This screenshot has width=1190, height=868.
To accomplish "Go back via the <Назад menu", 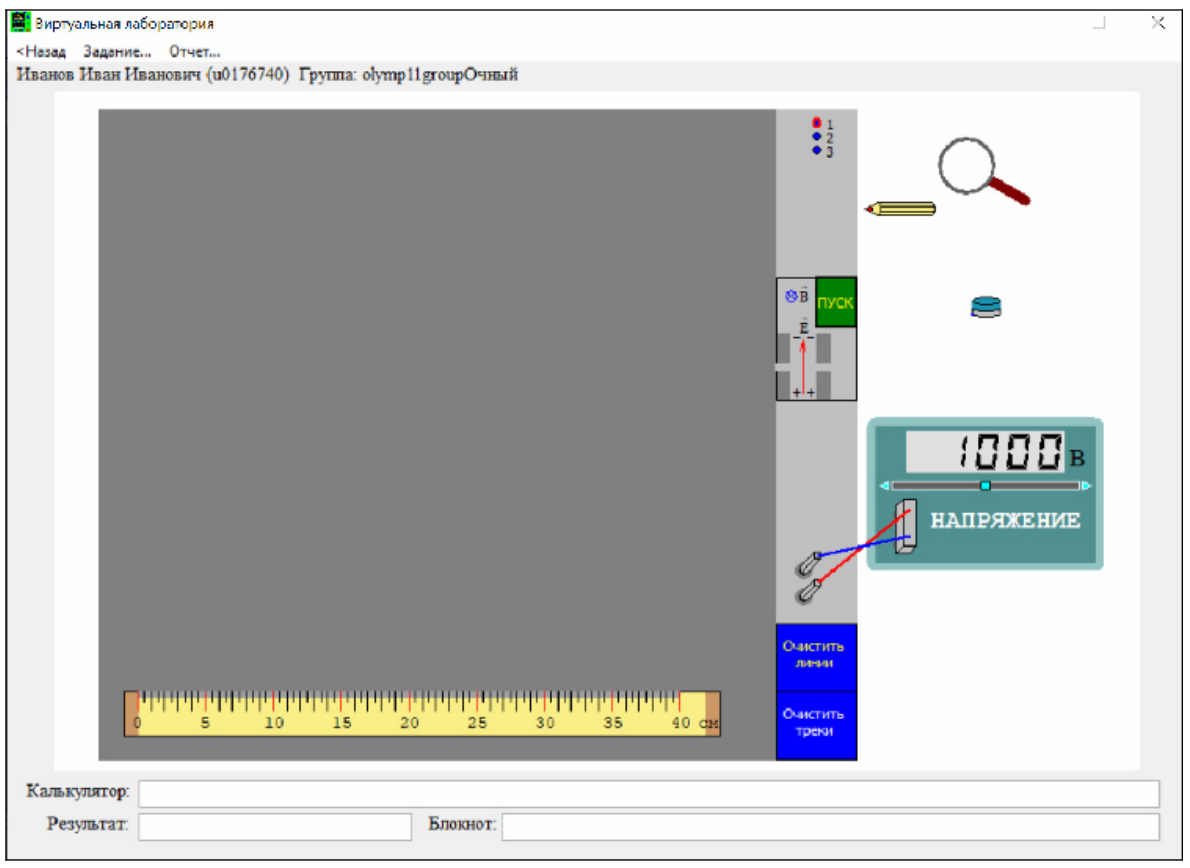I will [x=41, y=52].
